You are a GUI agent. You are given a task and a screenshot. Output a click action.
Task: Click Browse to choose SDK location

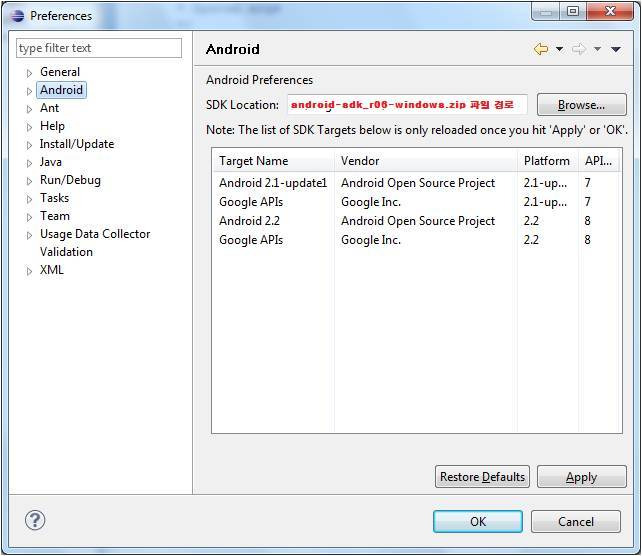[x=581, y=105]
